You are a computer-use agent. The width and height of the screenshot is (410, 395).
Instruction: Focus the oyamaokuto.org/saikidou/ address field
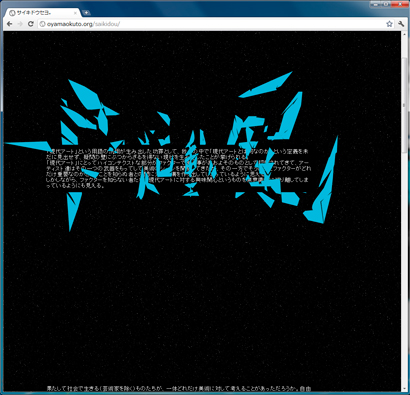[213, 24]
